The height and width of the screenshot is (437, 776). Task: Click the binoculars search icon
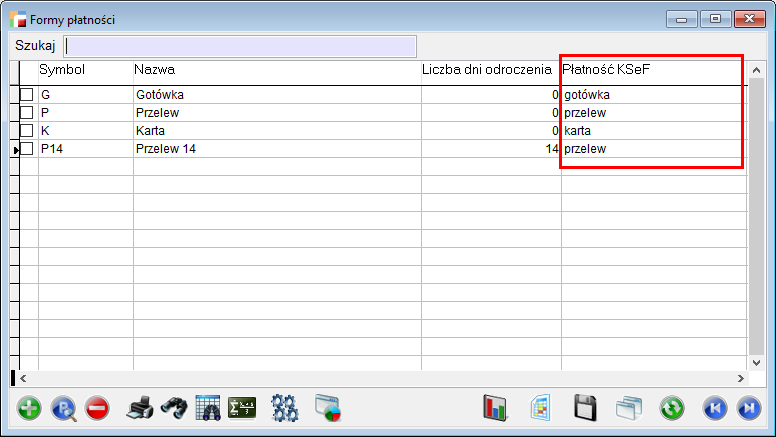click(174, 407)
